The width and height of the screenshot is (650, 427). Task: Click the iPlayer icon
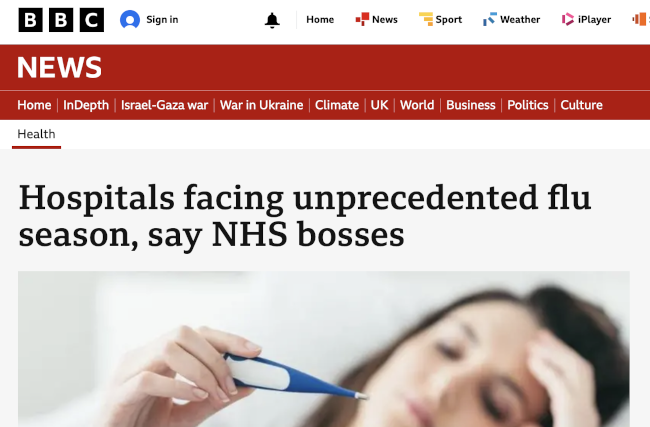(567, 20)
